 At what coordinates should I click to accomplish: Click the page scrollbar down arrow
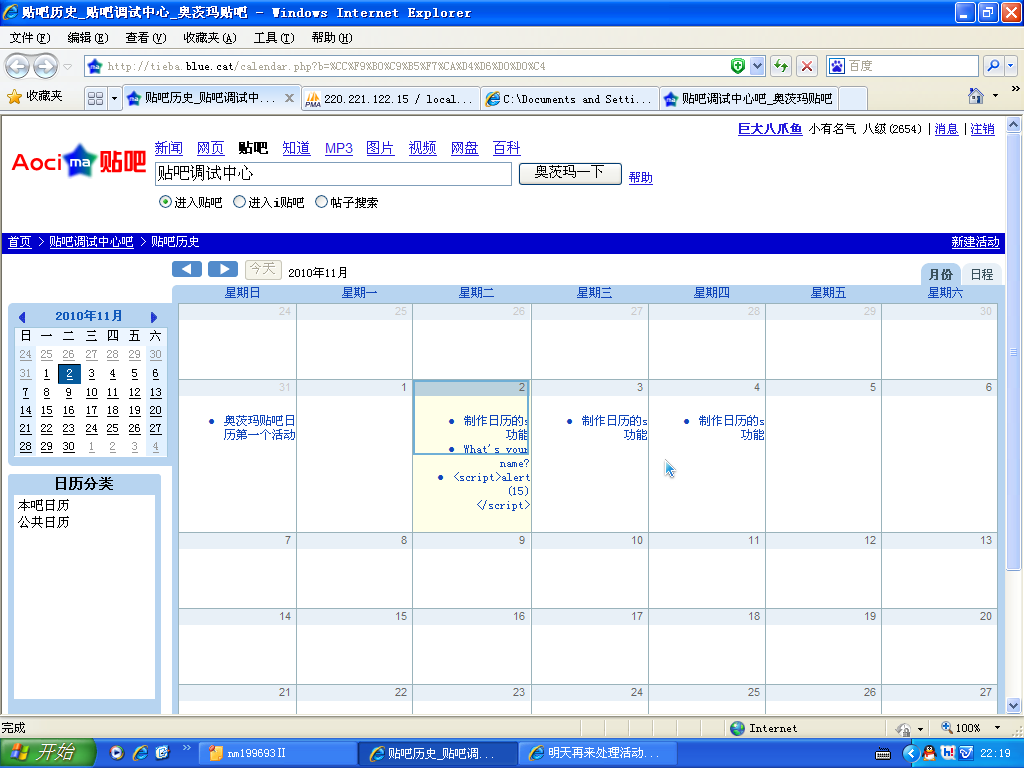click(1014, 705)
